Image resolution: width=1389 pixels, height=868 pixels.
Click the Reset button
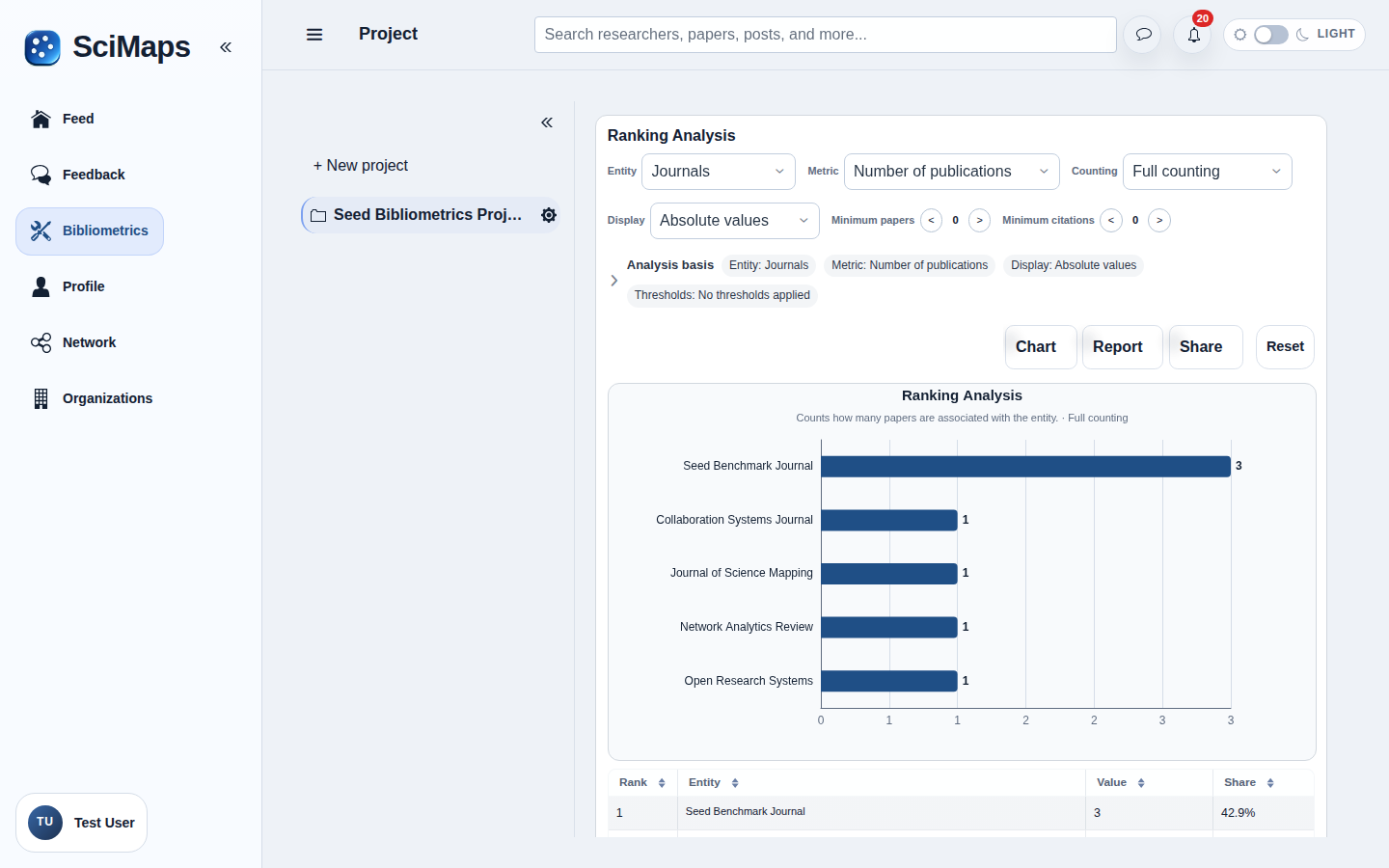1285,347
